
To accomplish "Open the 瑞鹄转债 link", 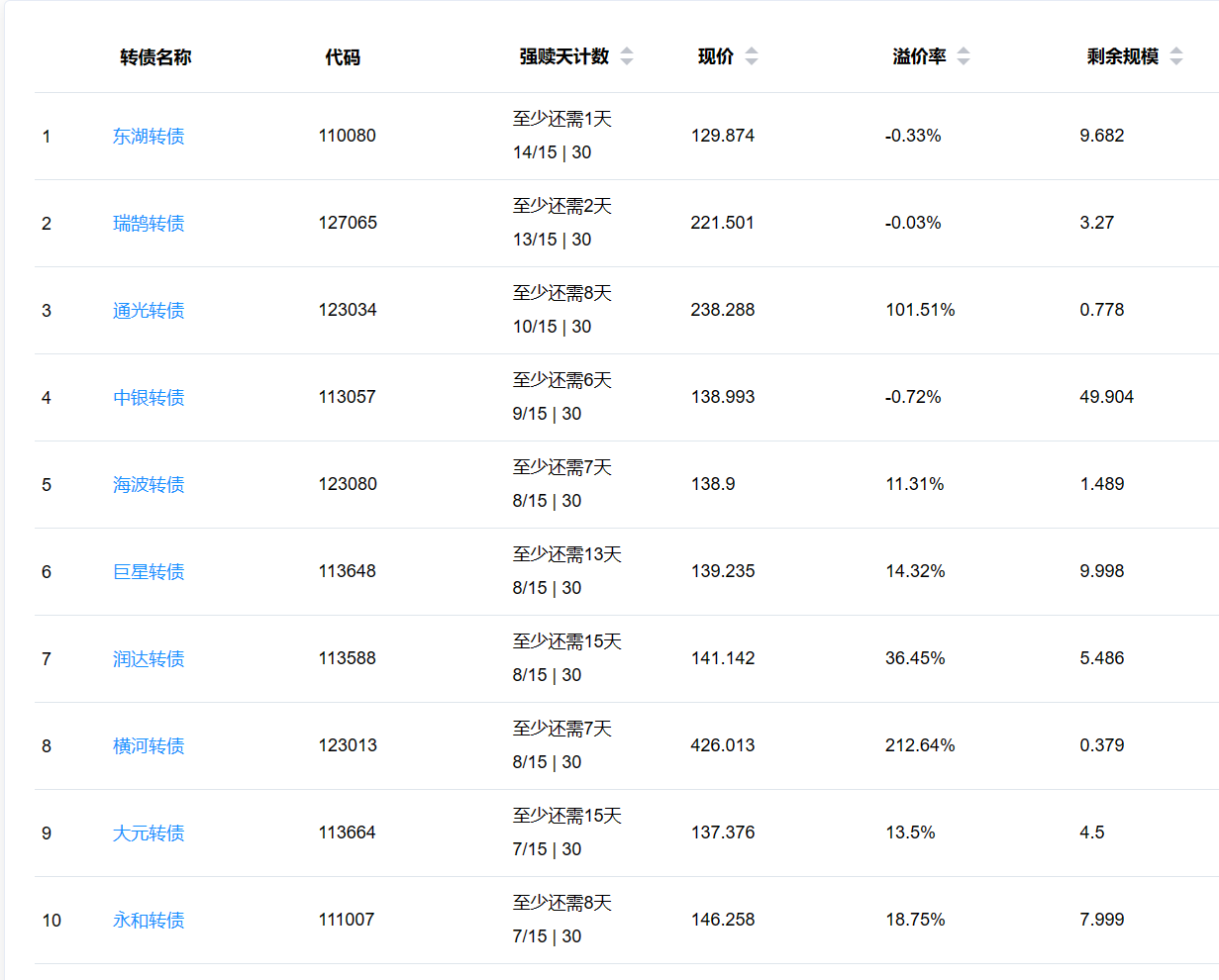I will coord(149,224).
